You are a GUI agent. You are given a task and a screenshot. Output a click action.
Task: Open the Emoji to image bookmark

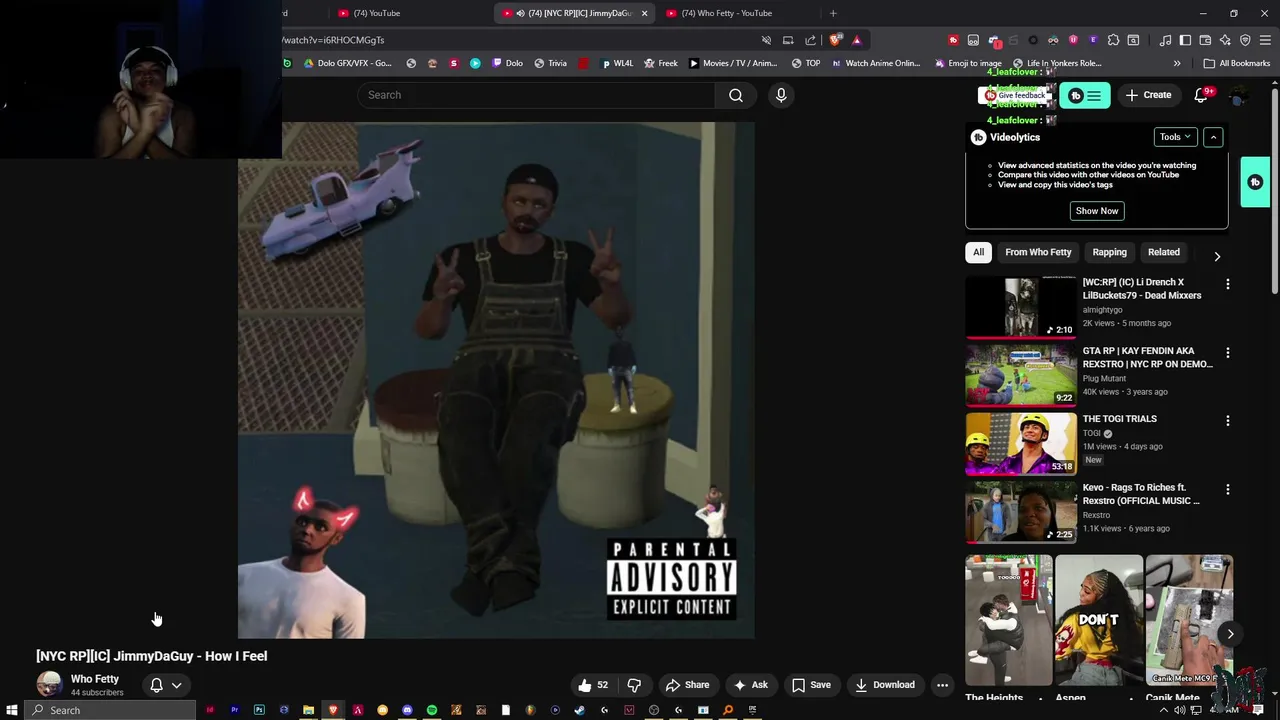point(967,63)
